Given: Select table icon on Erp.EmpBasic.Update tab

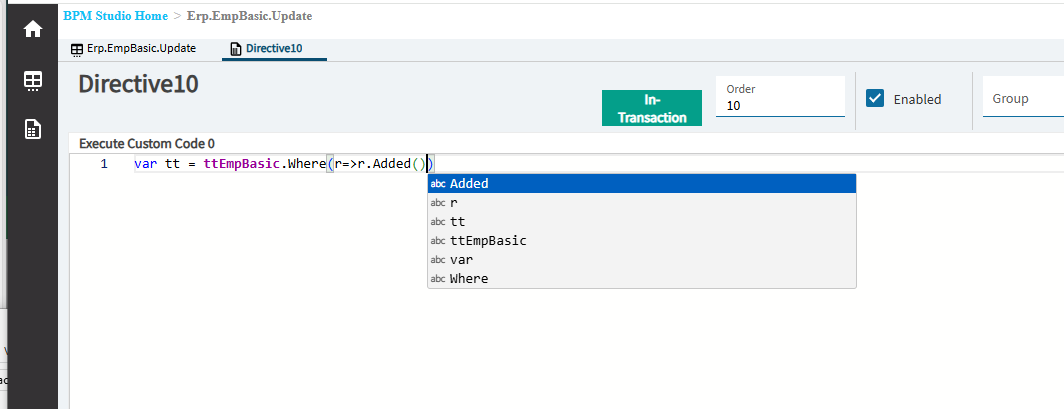Looking at the screenshot, I should pos(77,50).
